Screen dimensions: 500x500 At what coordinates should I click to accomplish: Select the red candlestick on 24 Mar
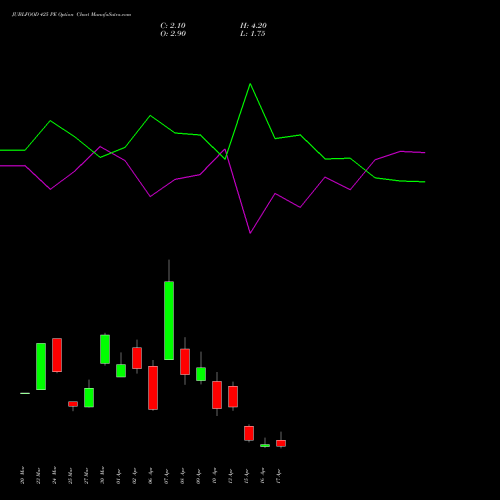pyautogui.click(x=57, y=355)
